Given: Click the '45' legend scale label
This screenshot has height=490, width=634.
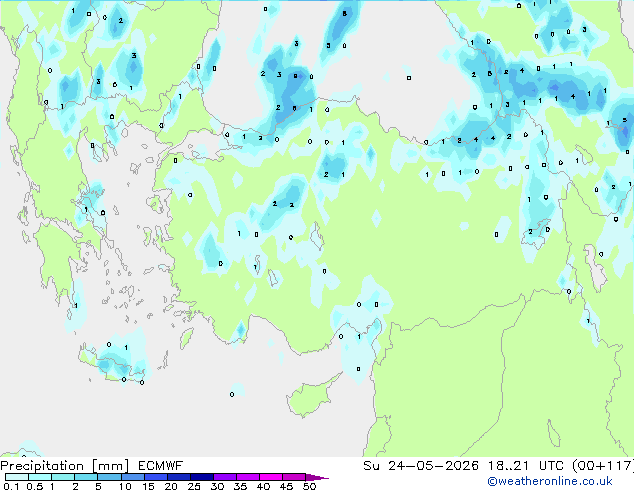Looking at the screenshot, I should click(286, 486).
